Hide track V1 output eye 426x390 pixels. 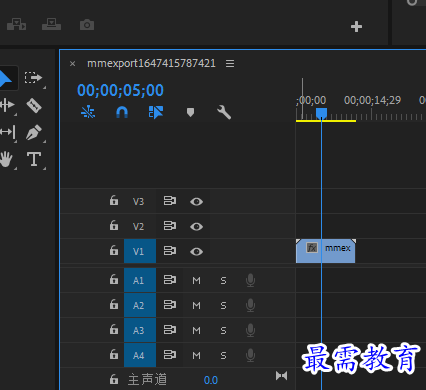click(x=196, y=252)
